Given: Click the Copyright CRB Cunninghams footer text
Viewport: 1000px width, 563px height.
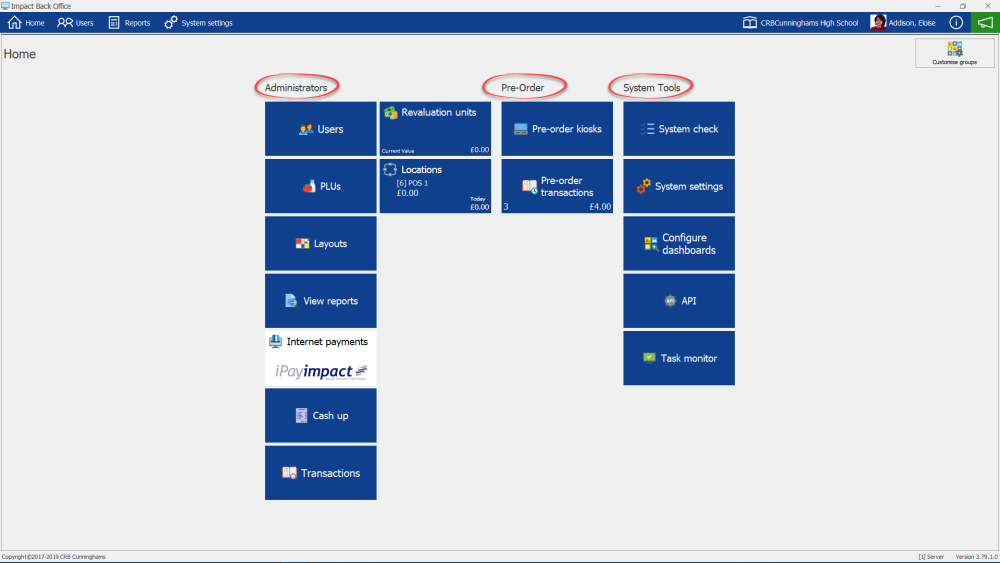Looking at the screenshot, I should click(54, 557).
